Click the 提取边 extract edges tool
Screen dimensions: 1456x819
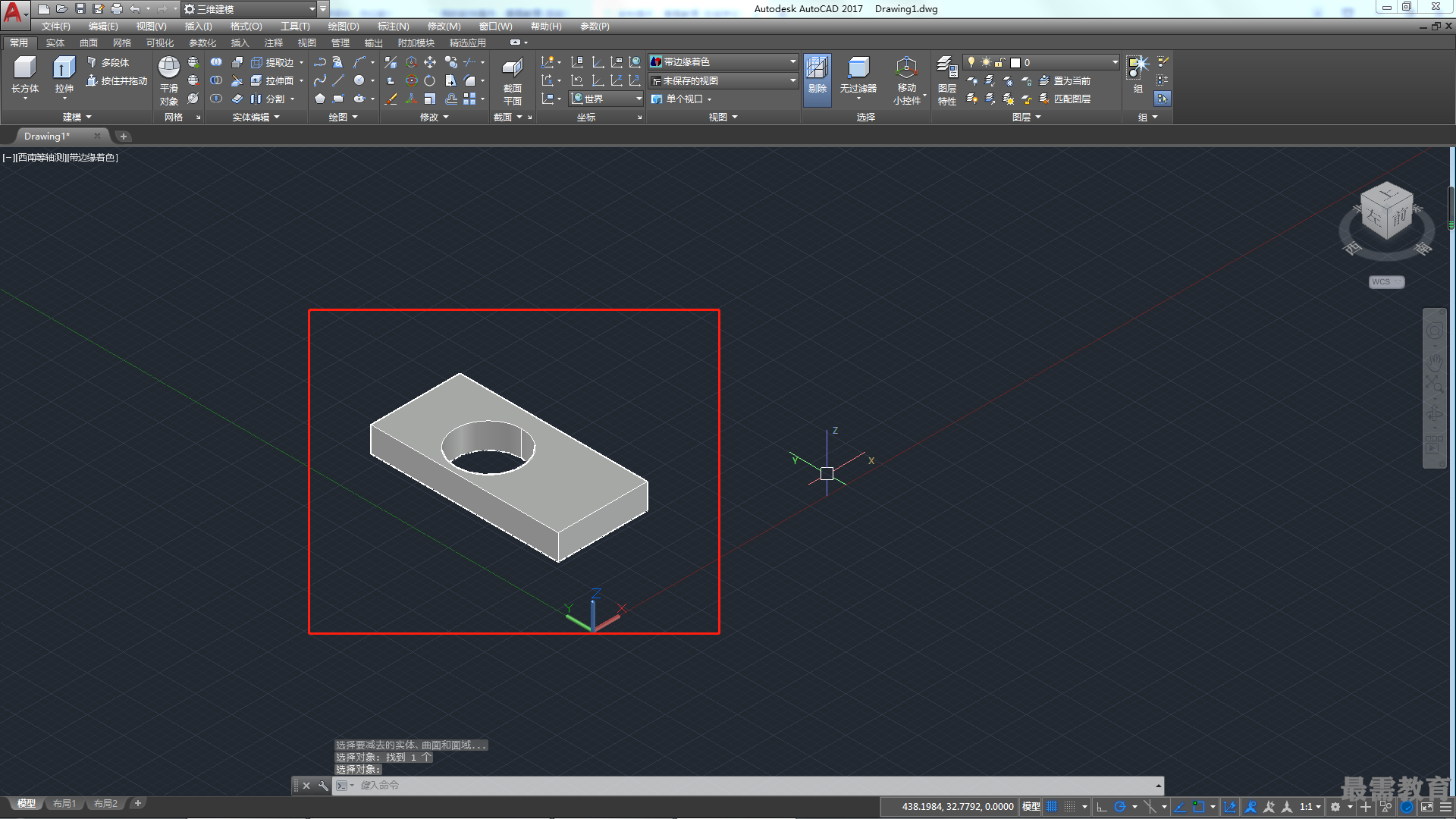[273, 62]
